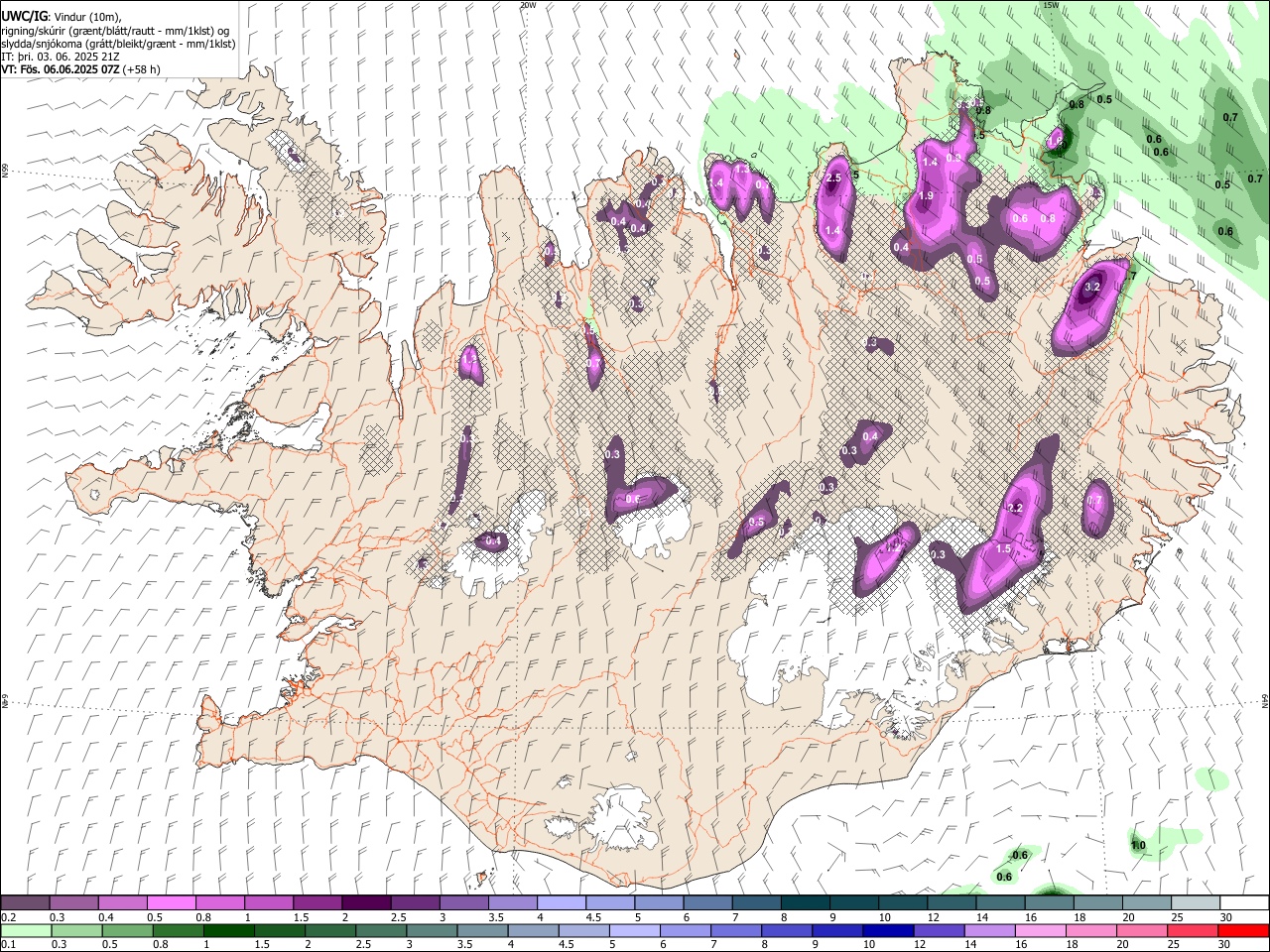Image resolution: width=1270 pixels, height=952 pixels.
Task: Click the 'UWC/IG' title text
Action: pyautogui.click(x=24, y=17)
